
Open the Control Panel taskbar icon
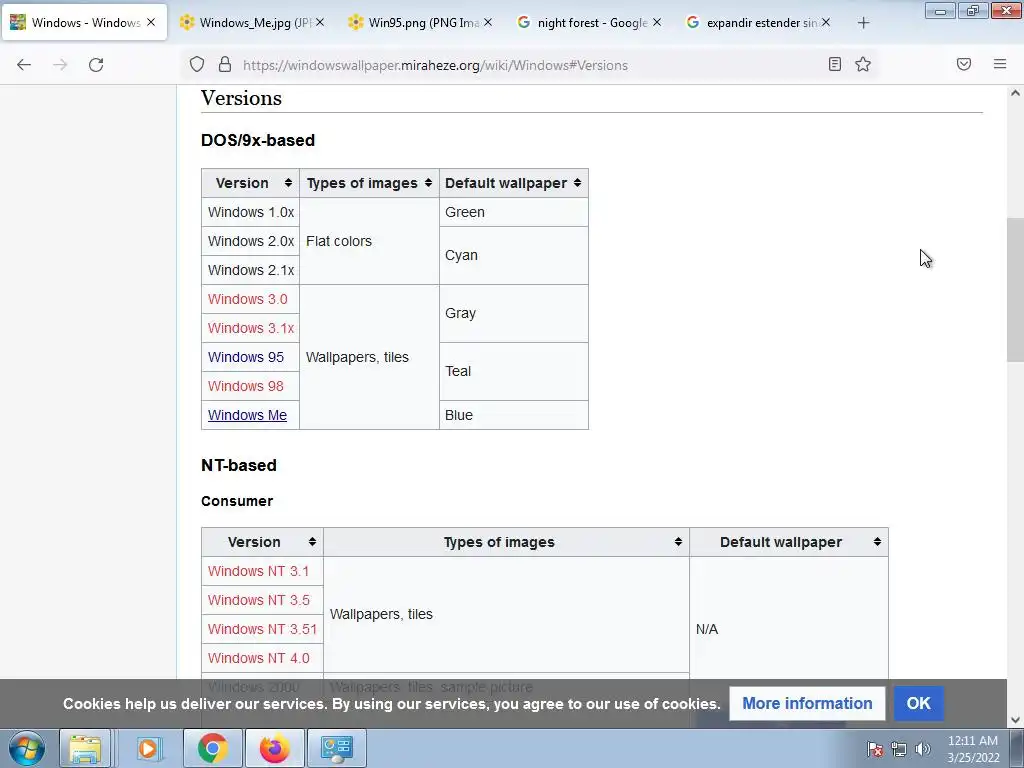[x=337, y=748]
